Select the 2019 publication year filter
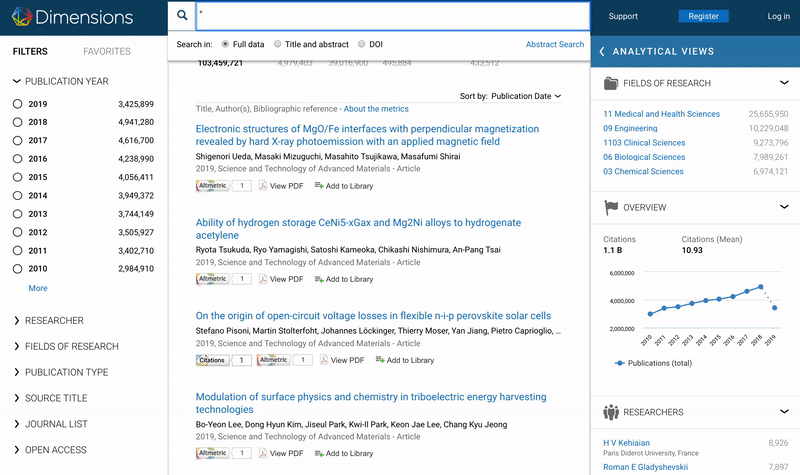This screenshot has width=800, height=475. click(x=18, y=104)
